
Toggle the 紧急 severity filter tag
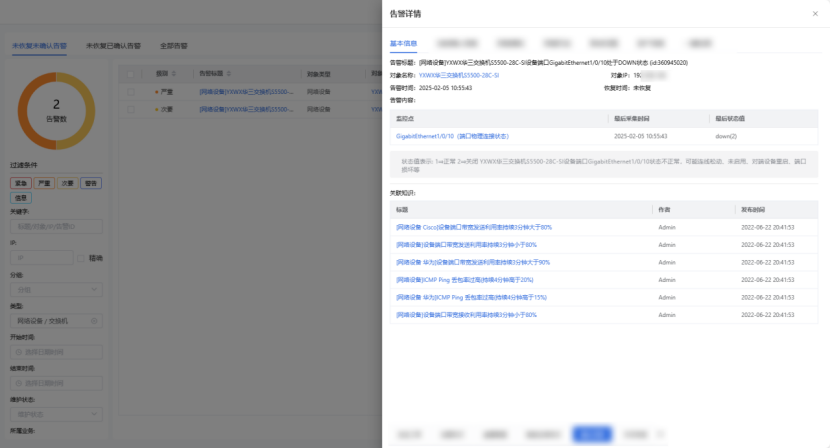(20, 183)
